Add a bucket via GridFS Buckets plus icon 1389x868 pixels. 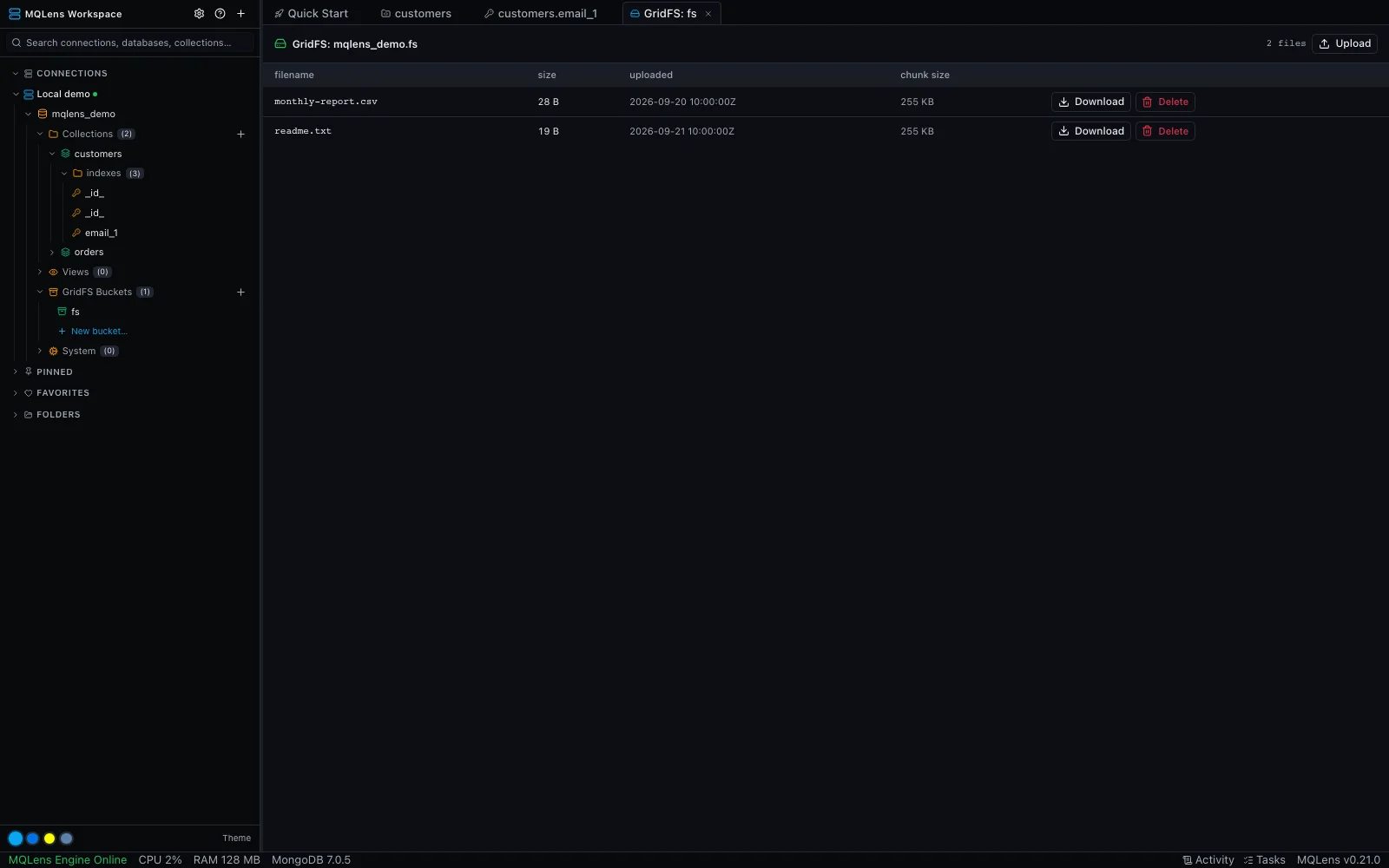240,293
